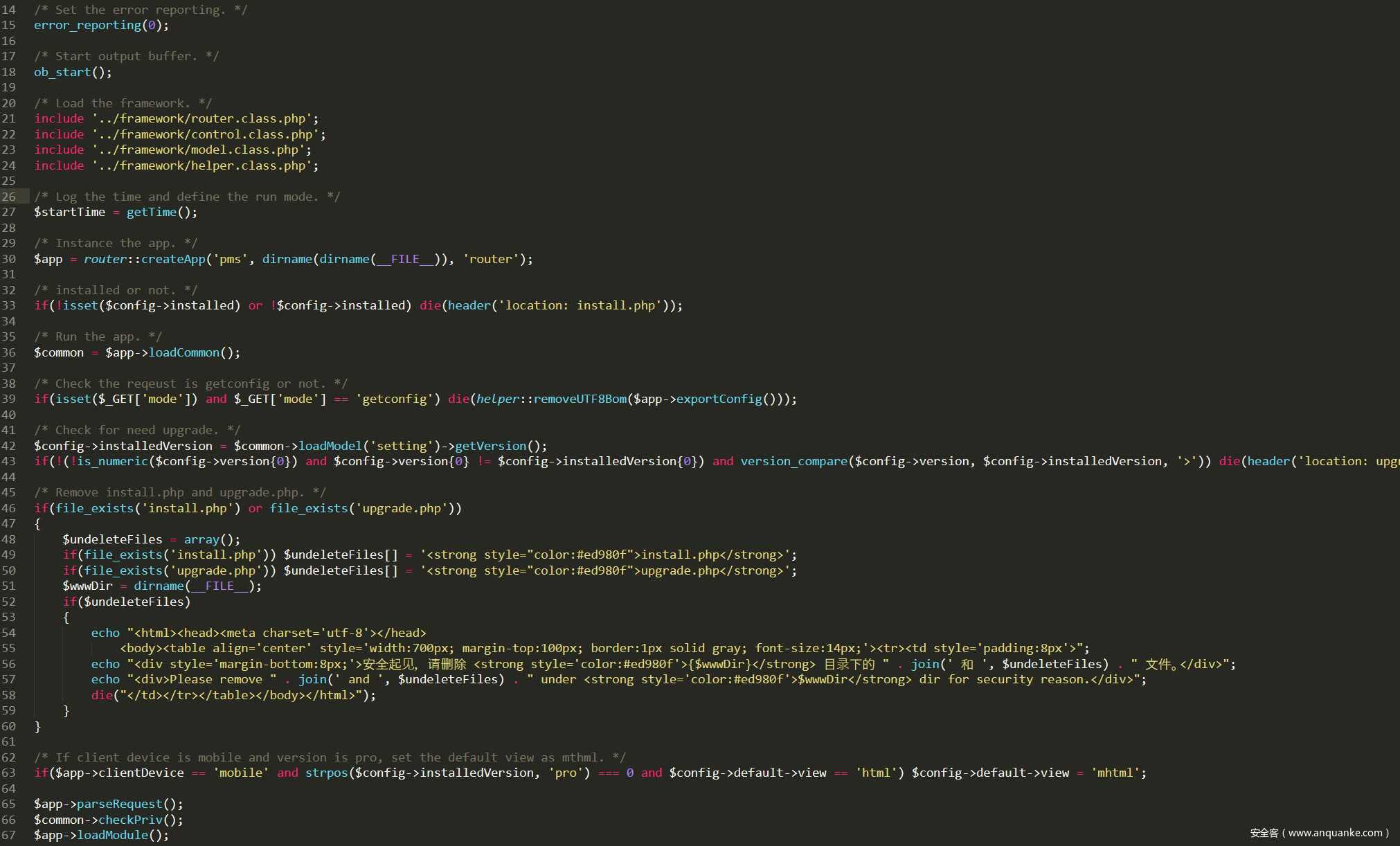Image resolution: width=1400 pixels, height=846 pixels.
Task: Click the exportConfig method call
Action: click(719, 399)
